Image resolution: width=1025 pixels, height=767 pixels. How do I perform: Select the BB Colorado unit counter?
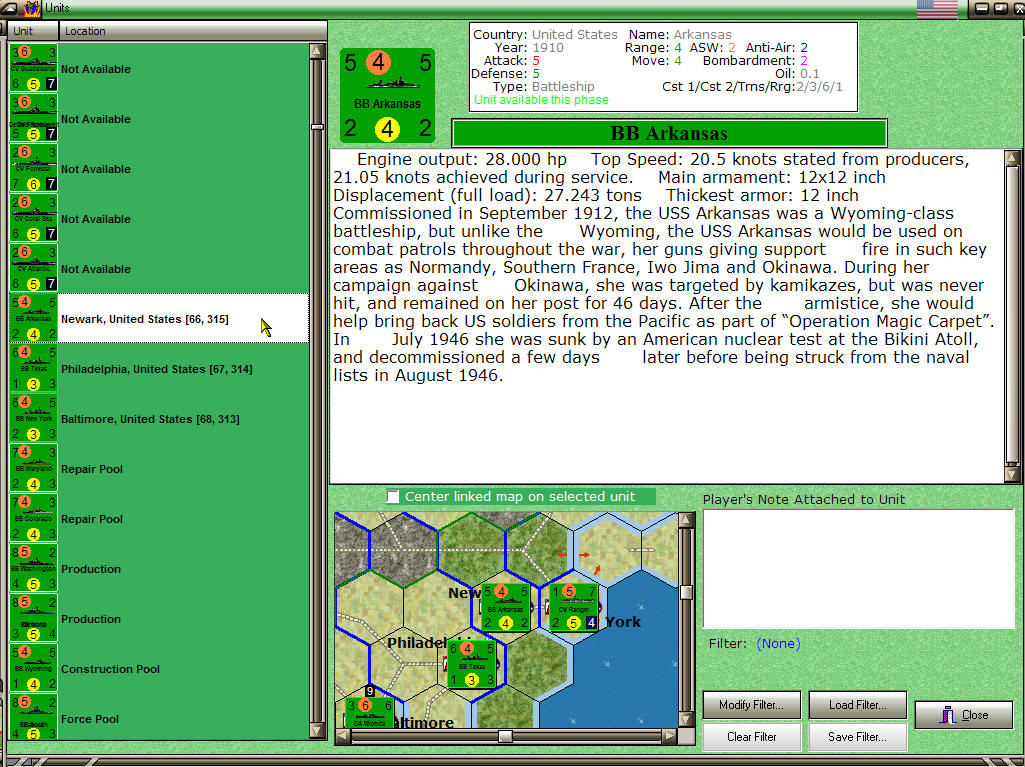coord(33,519)
